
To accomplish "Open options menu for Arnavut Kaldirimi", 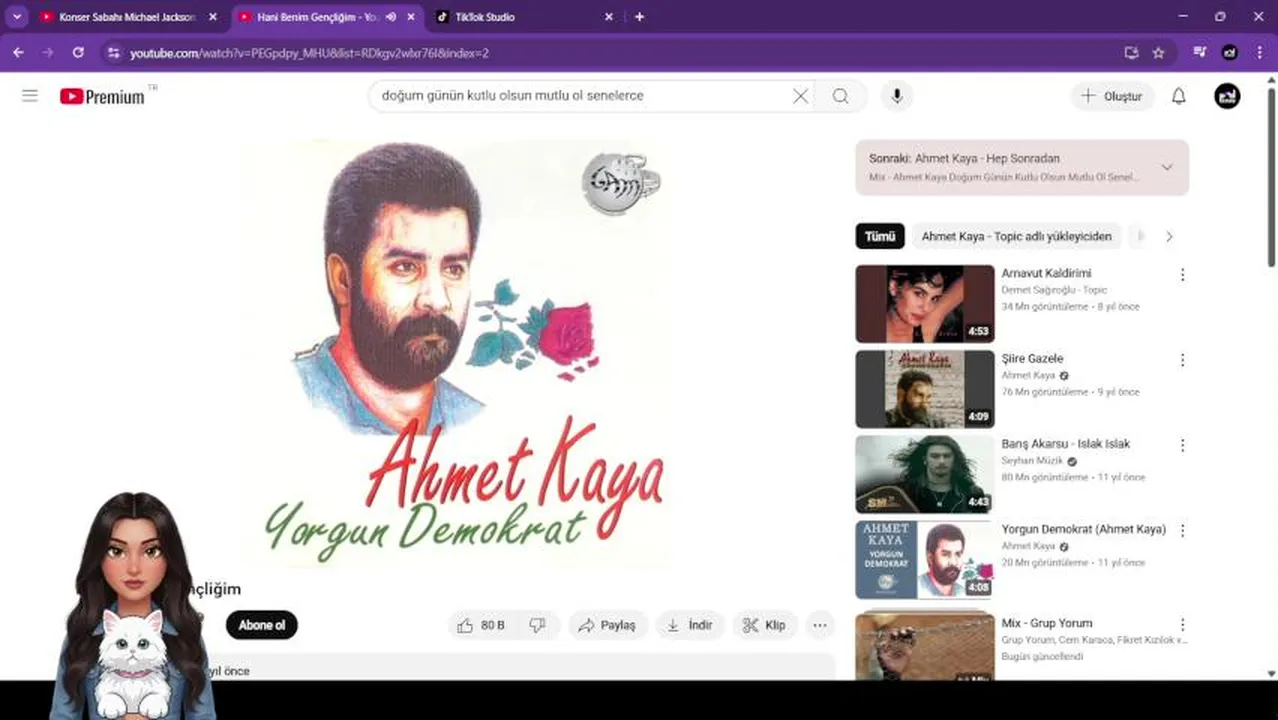I will click(1182, 274).
